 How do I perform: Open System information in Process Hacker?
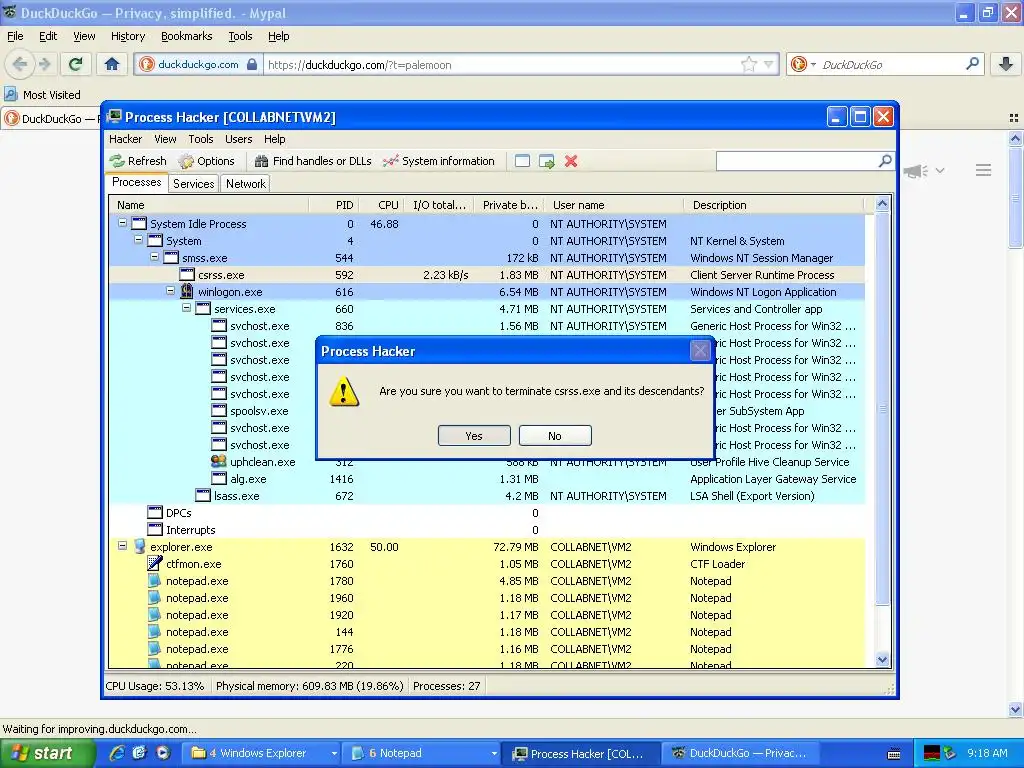pyautogui.click(x=439, y=161)
